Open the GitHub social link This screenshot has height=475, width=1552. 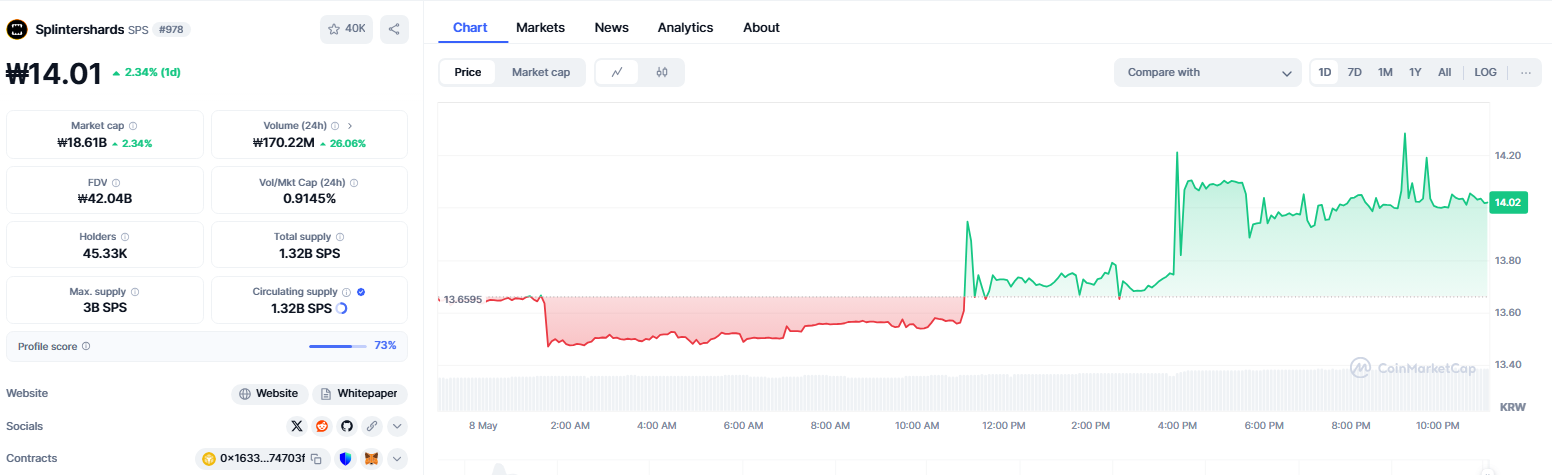coord(347,426)
